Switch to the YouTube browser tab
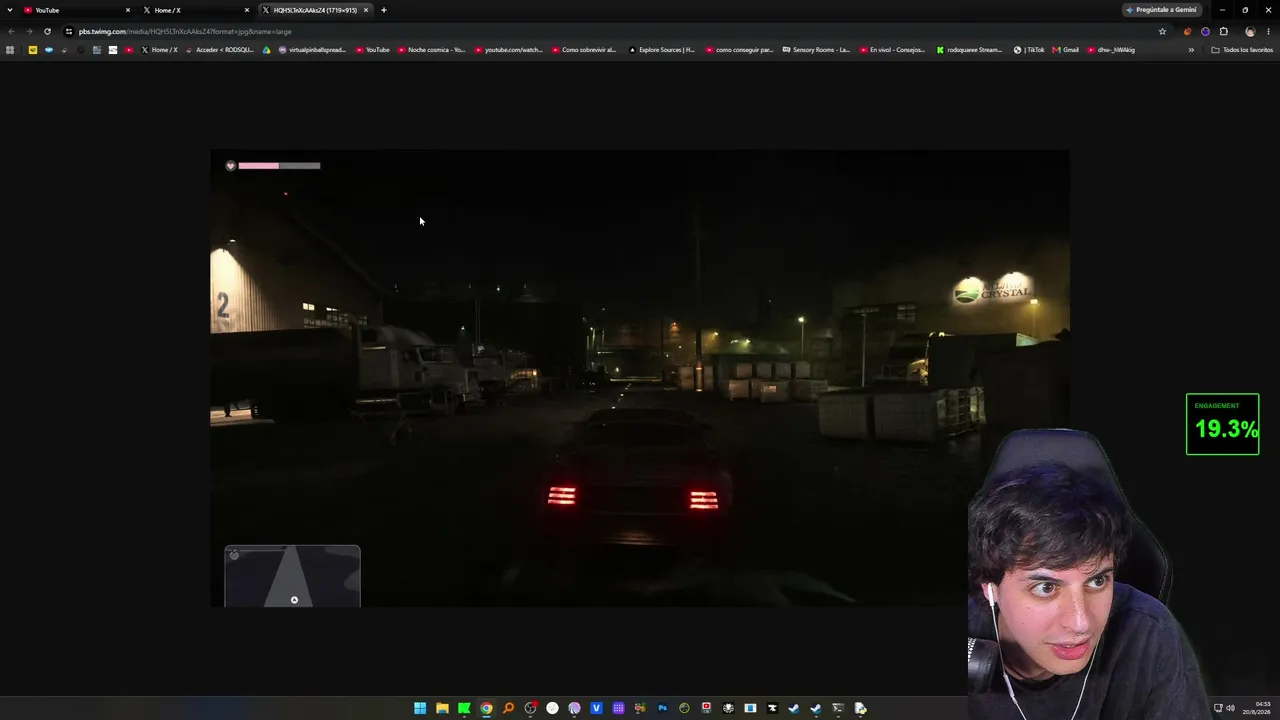Image resolution: width=1280 pixels, height=720 pixels. [x=77, y=10]
